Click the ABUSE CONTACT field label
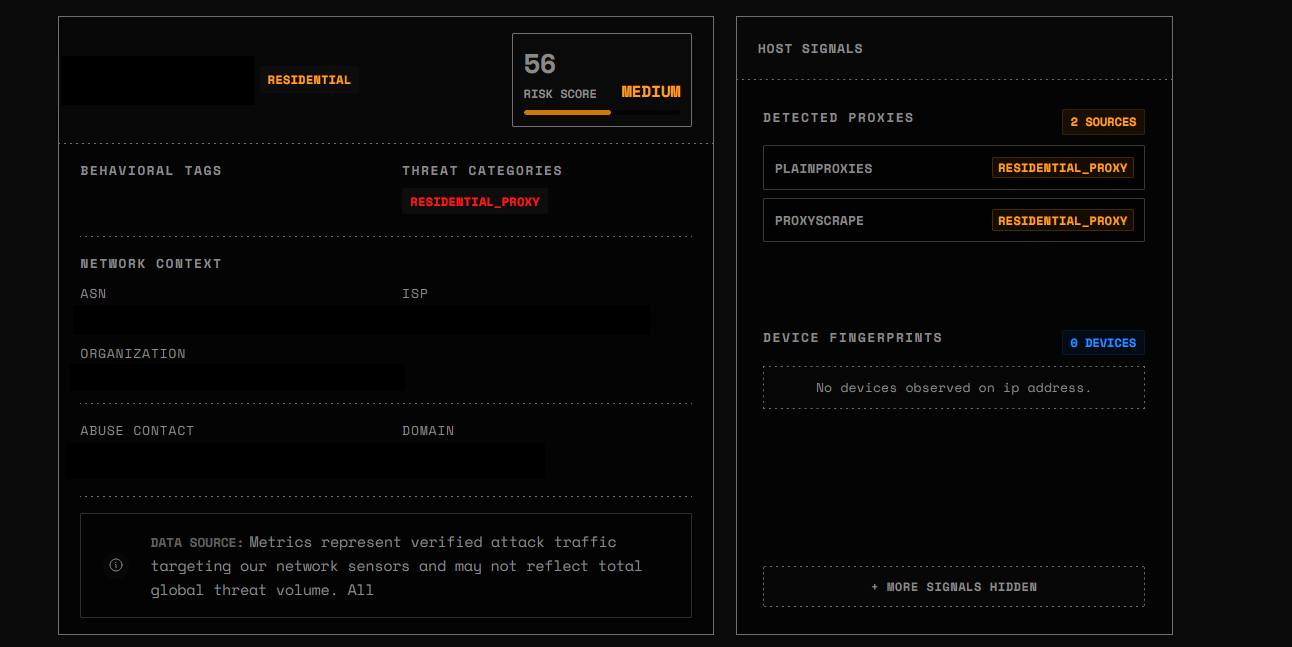The image size is (1292, 647). [137, 431]
